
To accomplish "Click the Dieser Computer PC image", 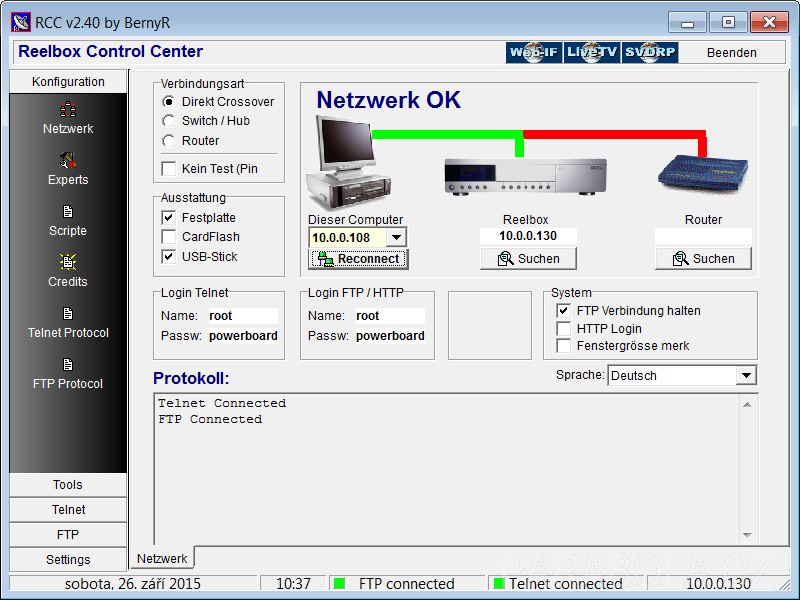I will click(348, 162).
